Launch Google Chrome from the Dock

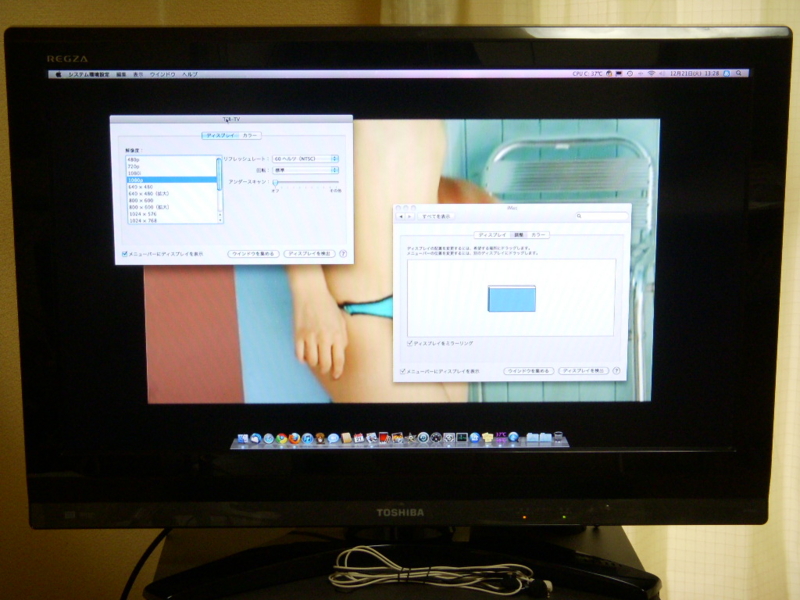point(282,438)
